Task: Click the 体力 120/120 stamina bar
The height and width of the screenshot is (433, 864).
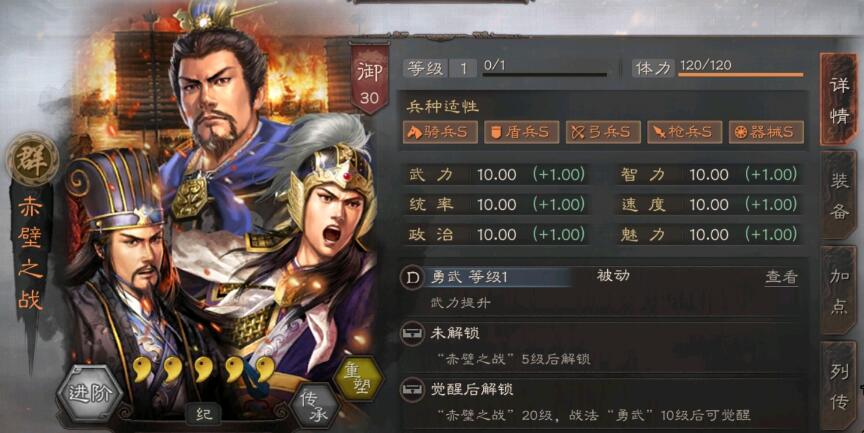Action: (718, 68)
